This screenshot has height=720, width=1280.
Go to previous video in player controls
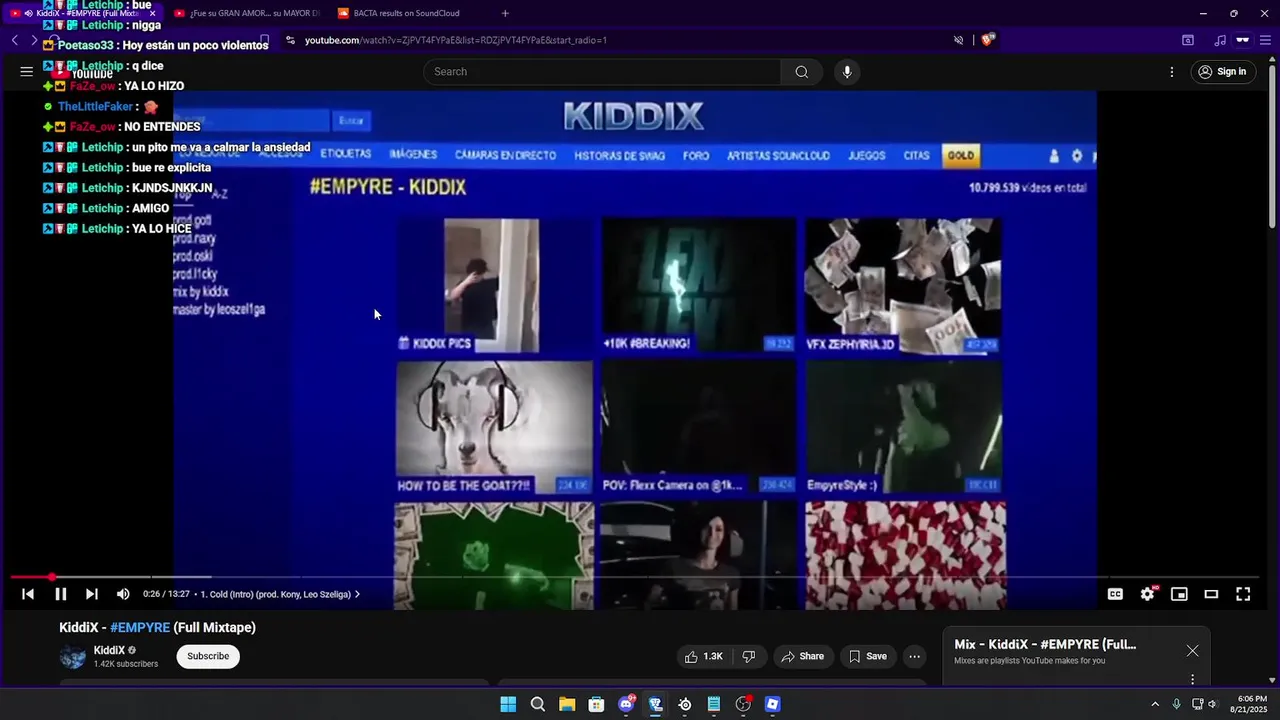28,594
